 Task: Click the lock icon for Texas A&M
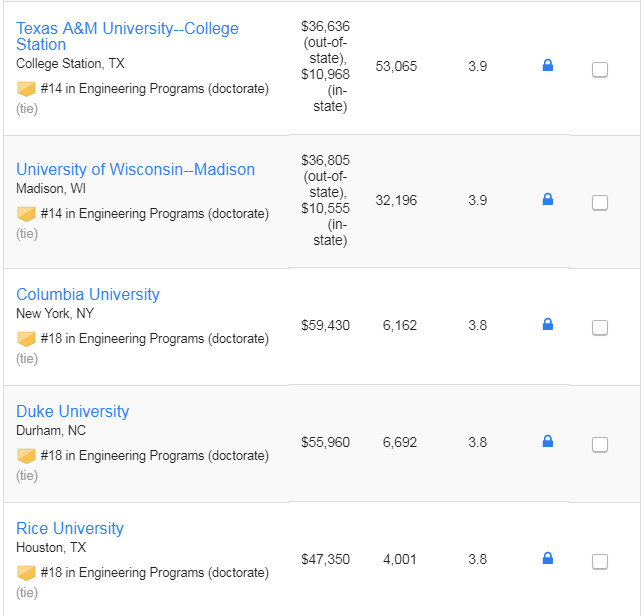(x=547, y=65)
